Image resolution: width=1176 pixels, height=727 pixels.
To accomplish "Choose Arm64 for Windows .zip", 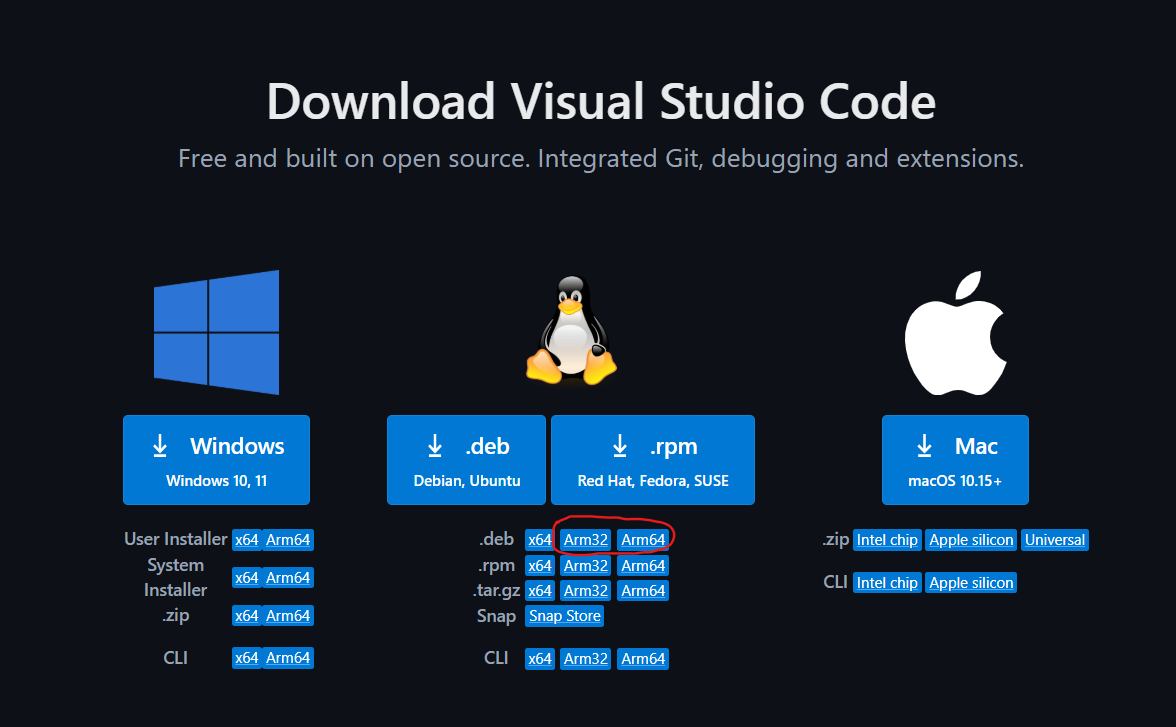I will click(288, 616).
